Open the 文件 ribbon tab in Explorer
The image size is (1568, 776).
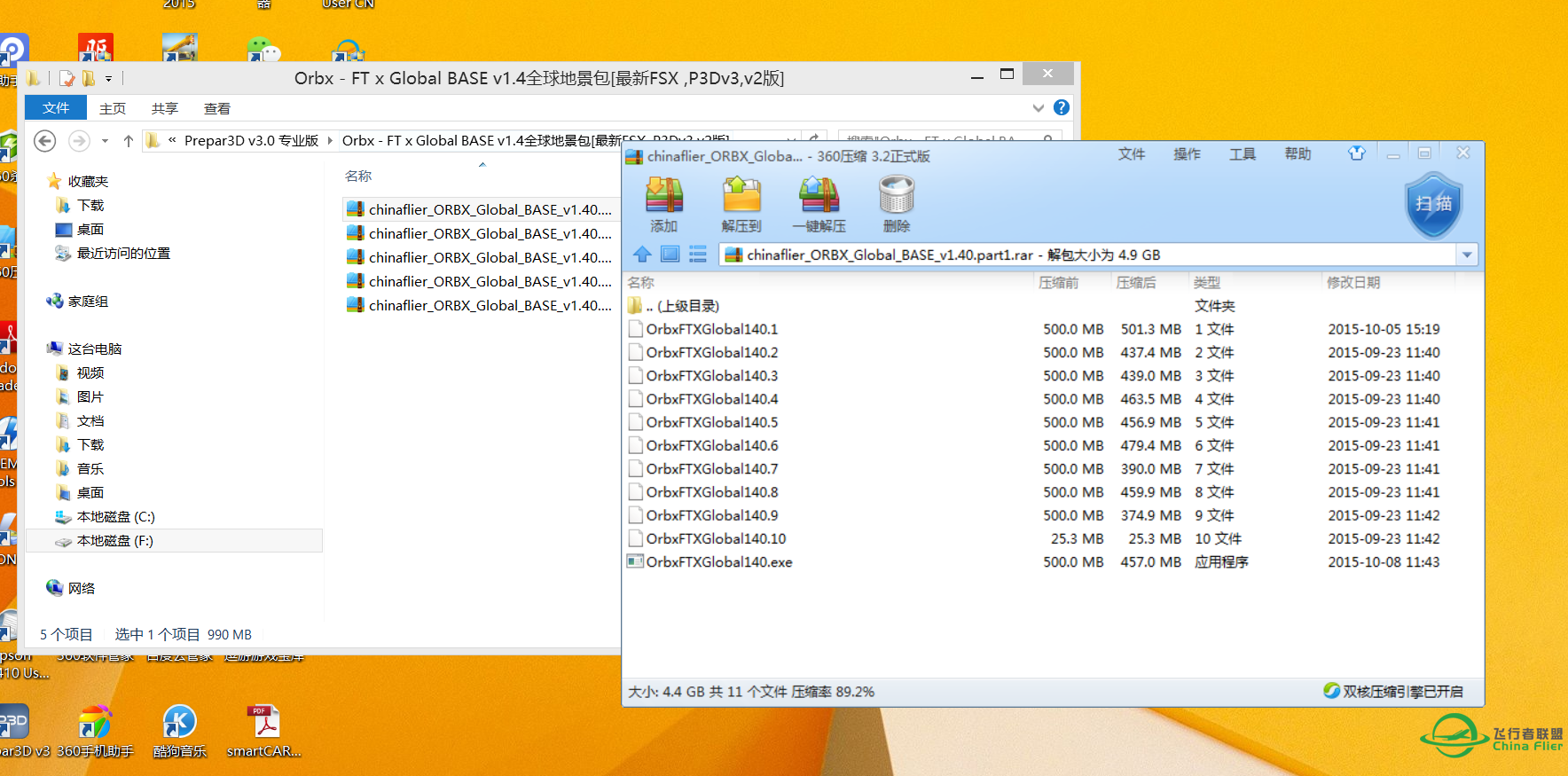click(56, 107)
